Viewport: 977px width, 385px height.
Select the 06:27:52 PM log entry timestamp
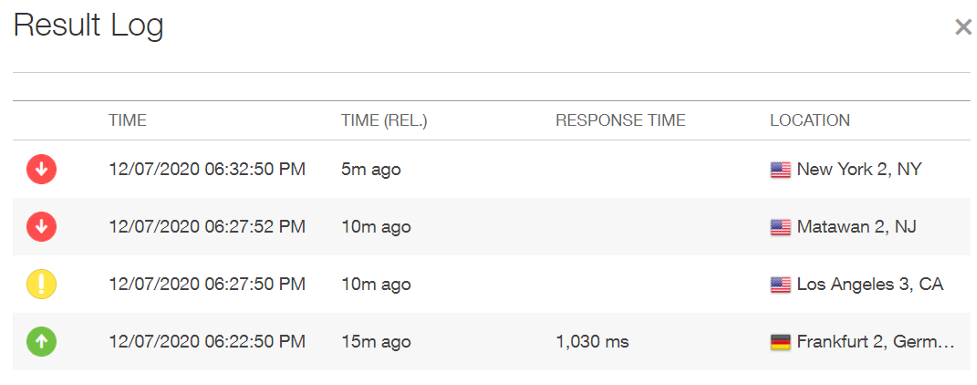207,227
